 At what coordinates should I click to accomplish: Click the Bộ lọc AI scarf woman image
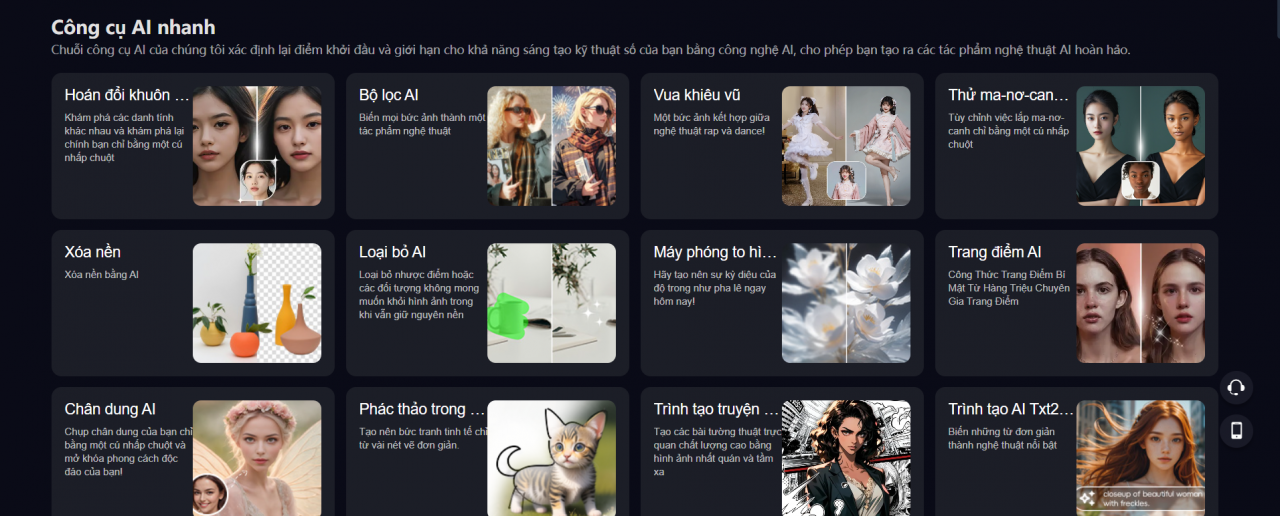pos(551,146)
